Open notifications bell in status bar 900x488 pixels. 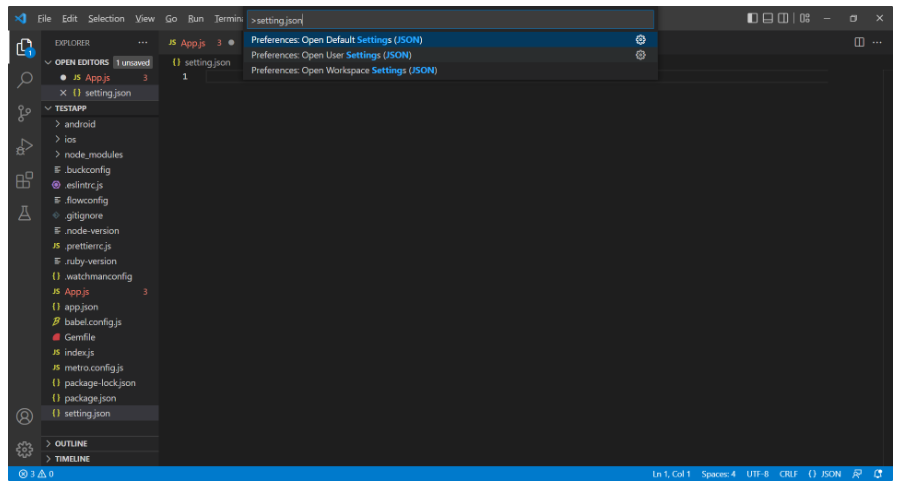(x=878, y=474)
